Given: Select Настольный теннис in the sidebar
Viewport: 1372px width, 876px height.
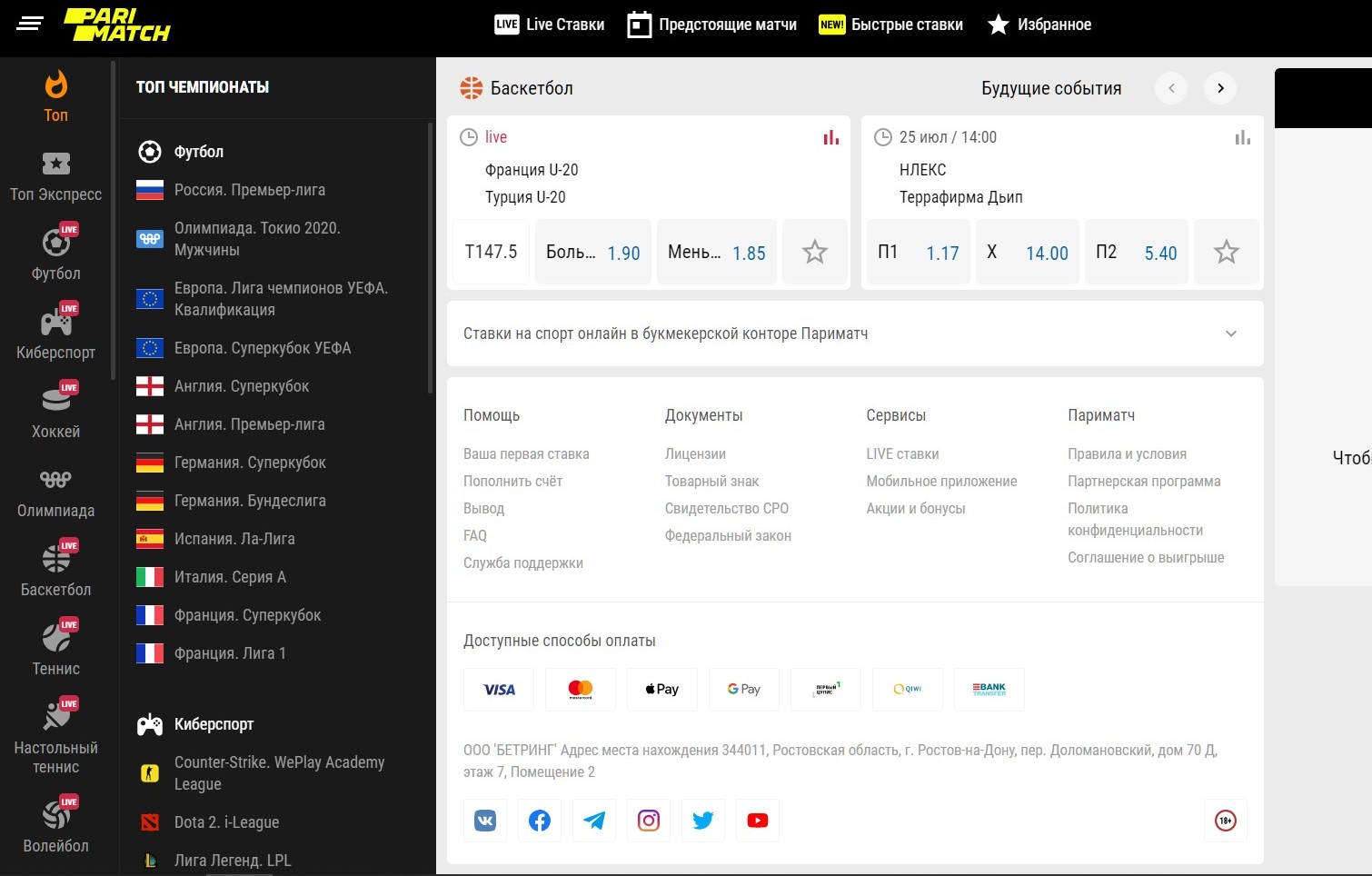Looking at the screenshot, I should click(55, 737).
